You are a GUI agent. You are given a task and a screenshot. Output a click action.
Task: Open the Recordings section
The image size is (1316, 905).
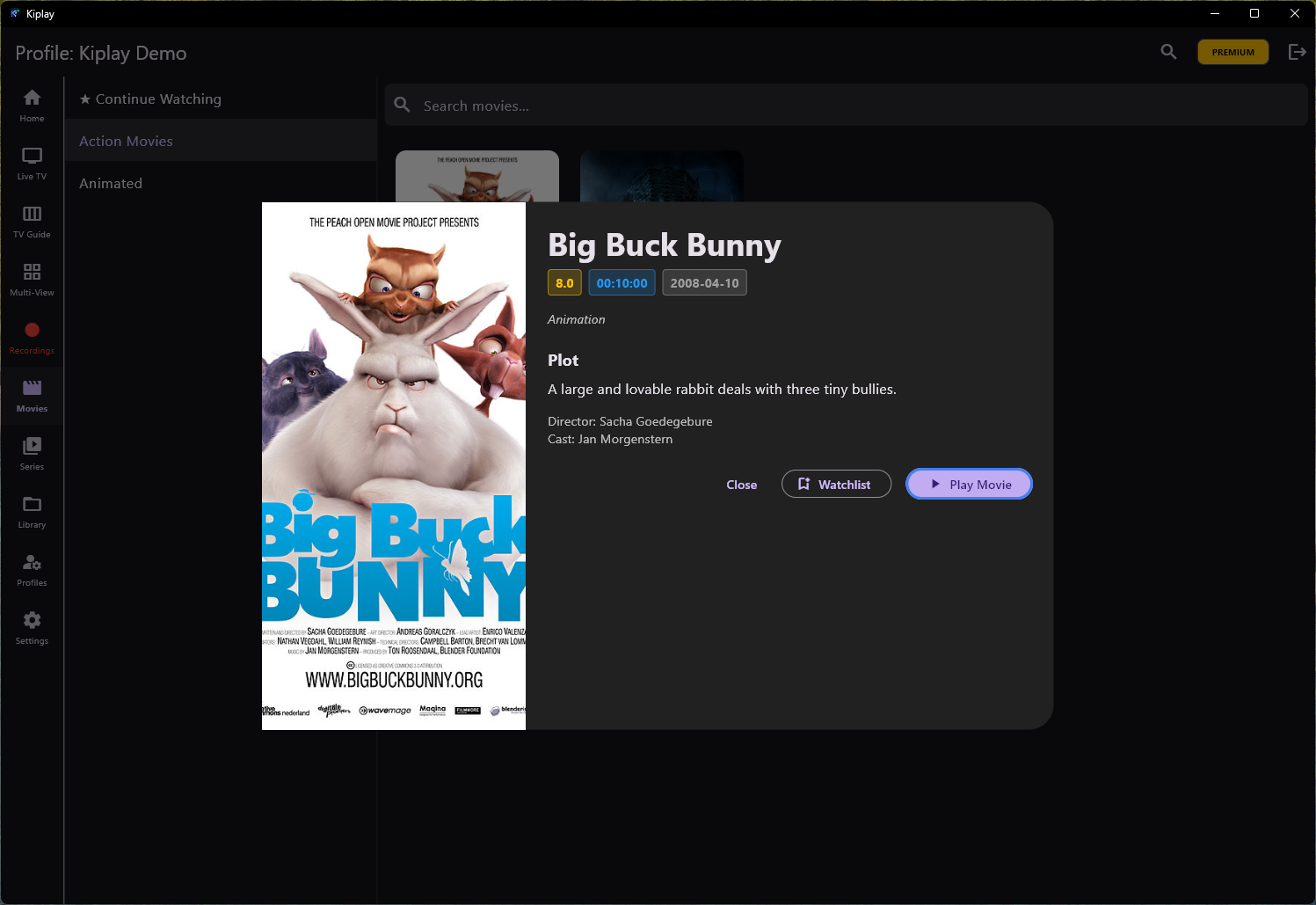[32, 337]
